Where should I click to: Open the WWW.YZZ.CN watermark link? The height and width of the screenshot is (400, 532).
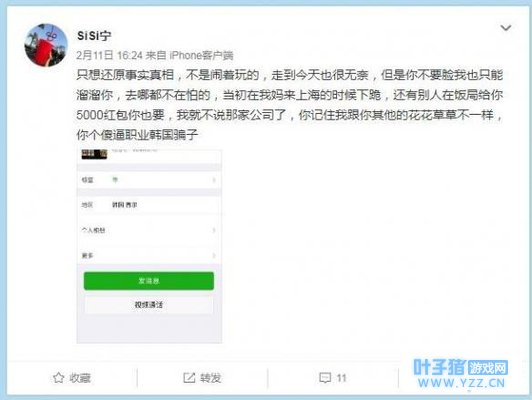(x=461, y=383)
